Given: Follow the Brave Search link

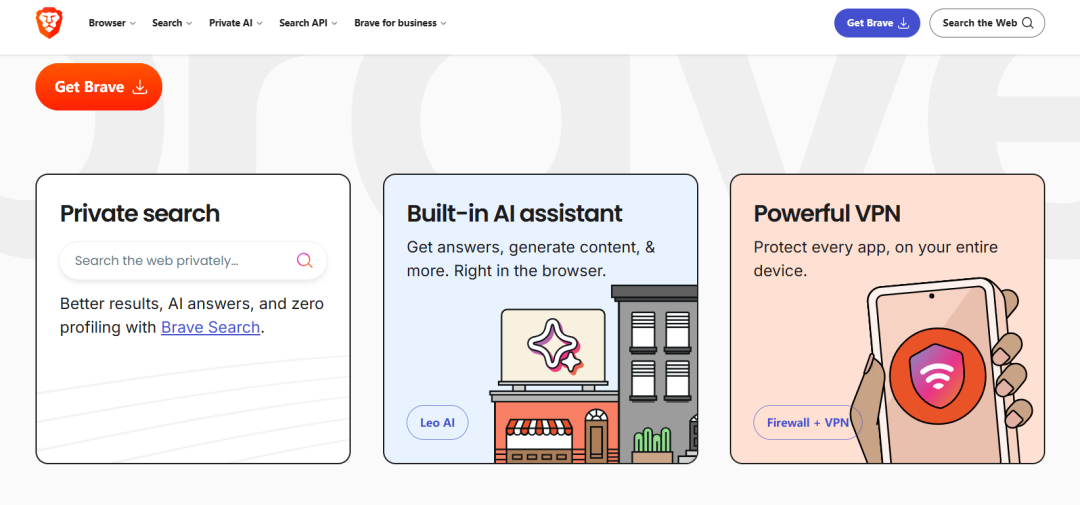Looking at the screenshot, I should click(210, 327).
